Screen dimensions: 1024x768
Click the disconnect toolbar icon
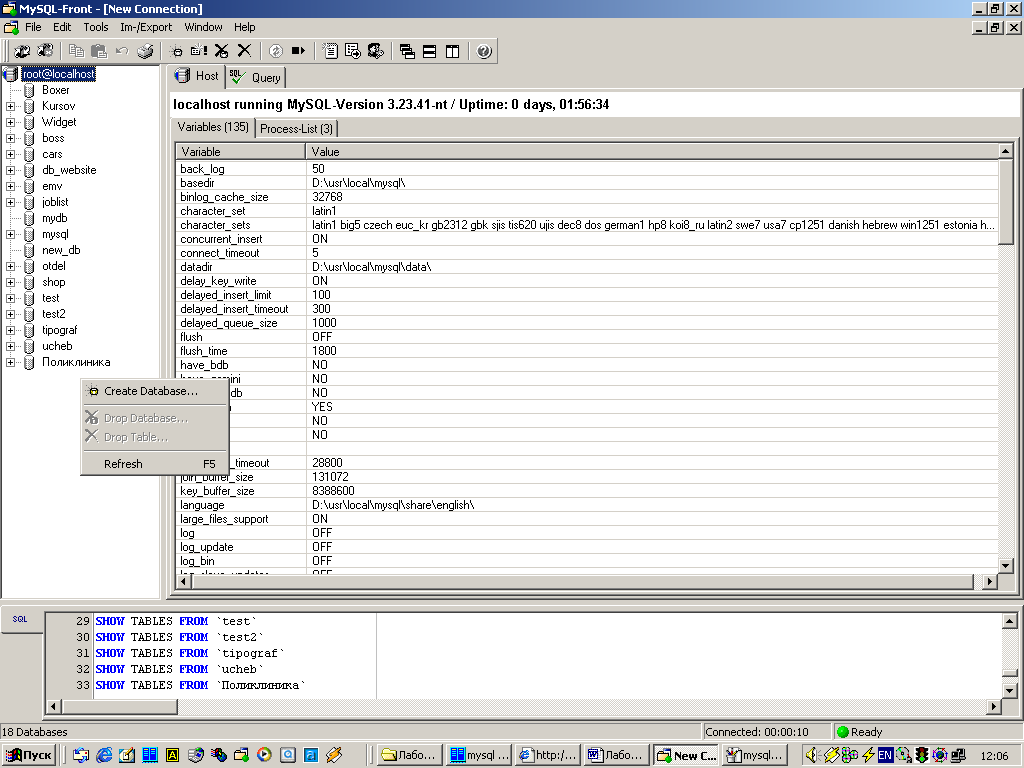pyautogui.click(x=45, y=51)
